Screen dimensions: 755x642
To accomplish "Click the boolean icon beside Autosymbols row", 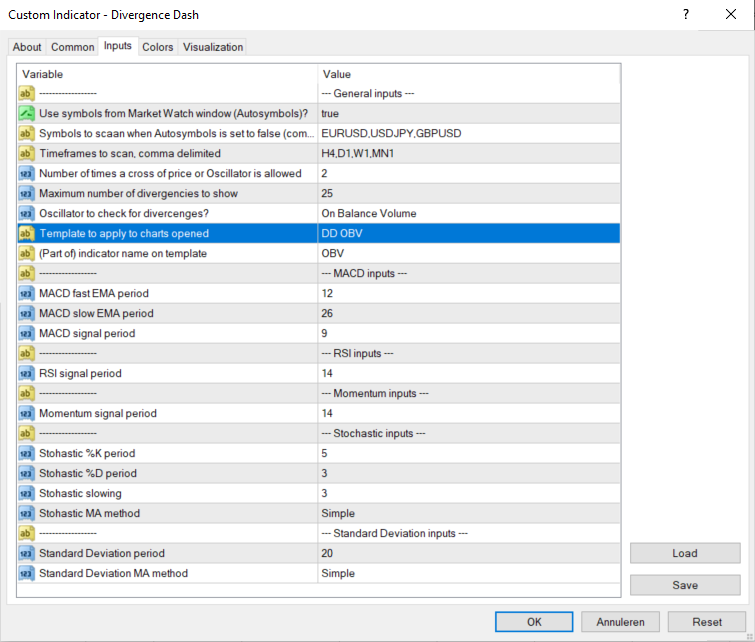I will click(x=27, y=114).
